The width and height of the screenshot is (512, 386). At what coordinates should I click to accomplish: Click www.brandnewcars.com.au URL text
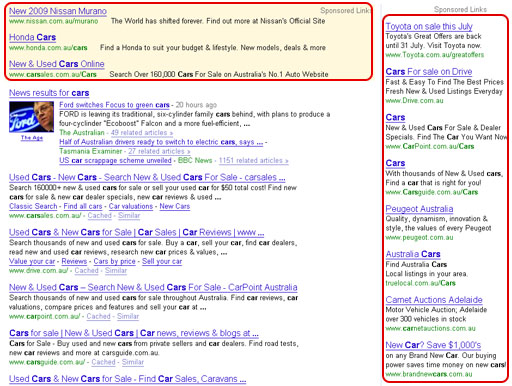429,374
